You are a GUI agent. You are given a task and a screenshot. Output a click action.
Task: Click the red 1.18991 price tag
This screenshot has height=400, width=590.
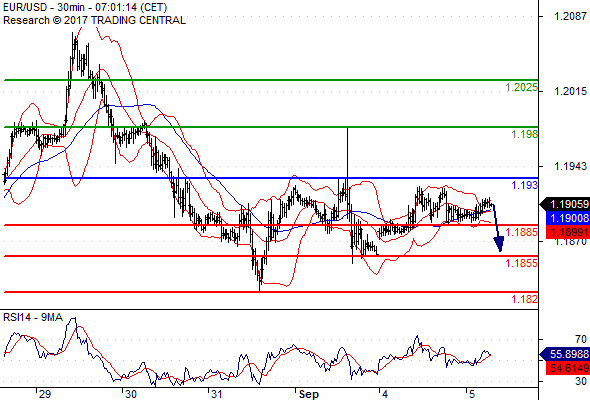point(568,232)
